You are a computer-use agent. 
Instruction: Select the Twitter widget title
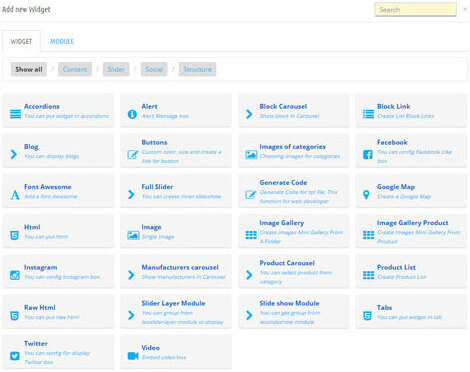point(36,343)
